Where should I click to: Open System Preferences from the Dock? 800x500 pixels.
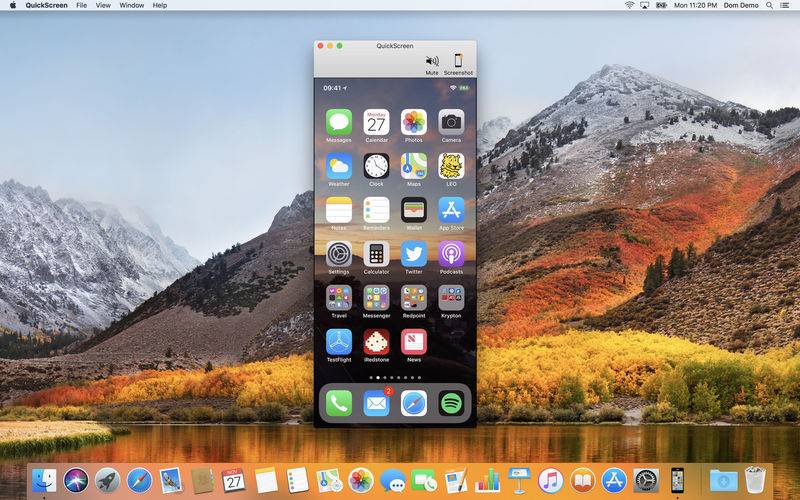(646, 481)
